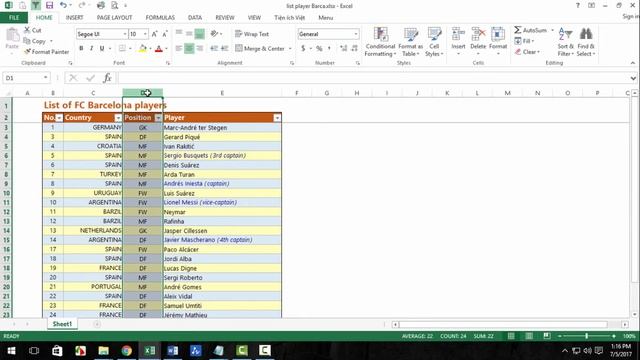Switch to the INSERT tab
The height and width of the screenshot is (360, 640).
(x=74, y=18)
